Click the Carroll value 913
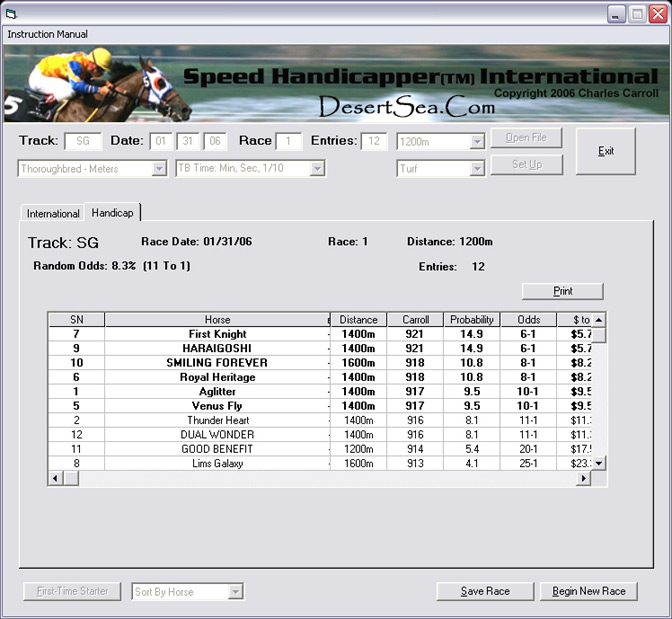Image resolution: width=672 pixels, height=619 pixels. tap(415, 463)
